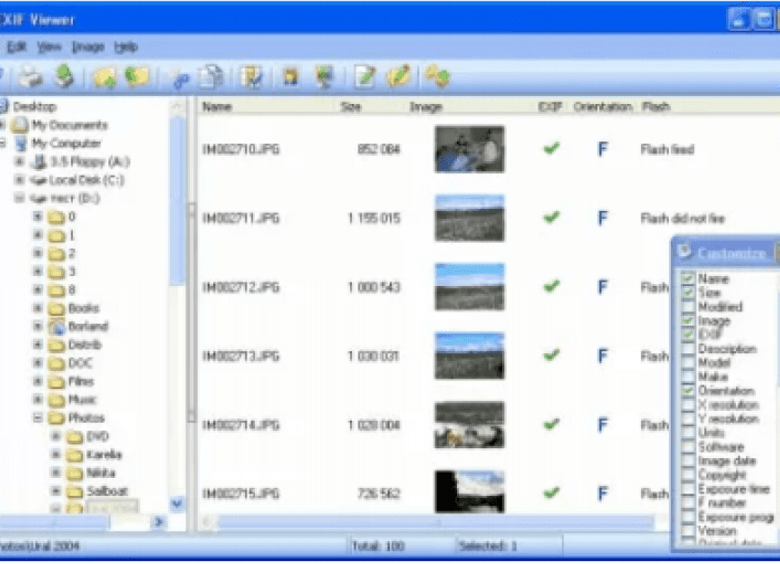Click the yellow pencil edit toolbar icon
The height and width of the screenshot is (564, 780).
398,77
